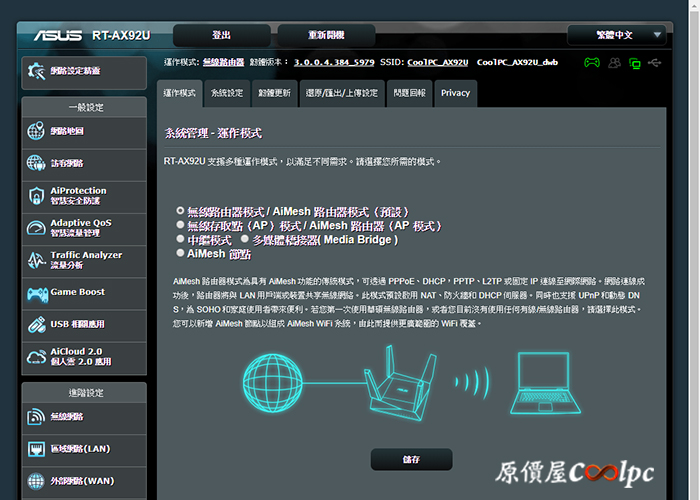Click firmware version 3.0.0.4.384_5979 link
Image resolution: width=700 pixels, height=500 pixels.
334,62
